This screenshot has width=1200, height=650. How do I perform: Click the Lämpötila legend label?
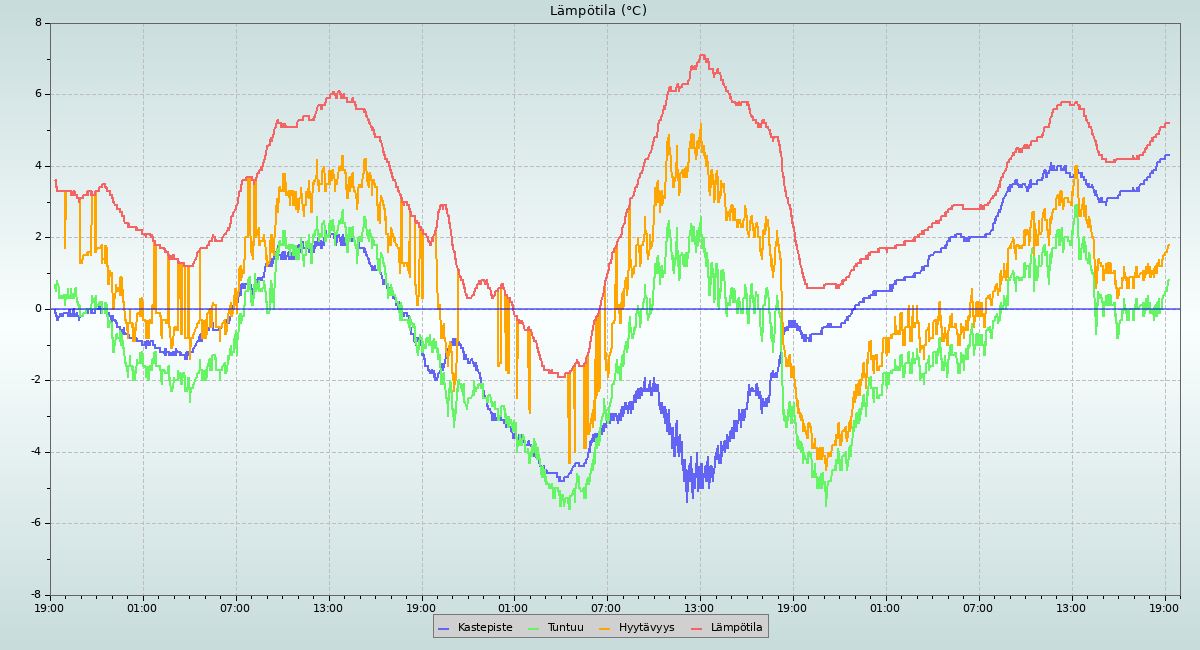[x=736, y=627]
